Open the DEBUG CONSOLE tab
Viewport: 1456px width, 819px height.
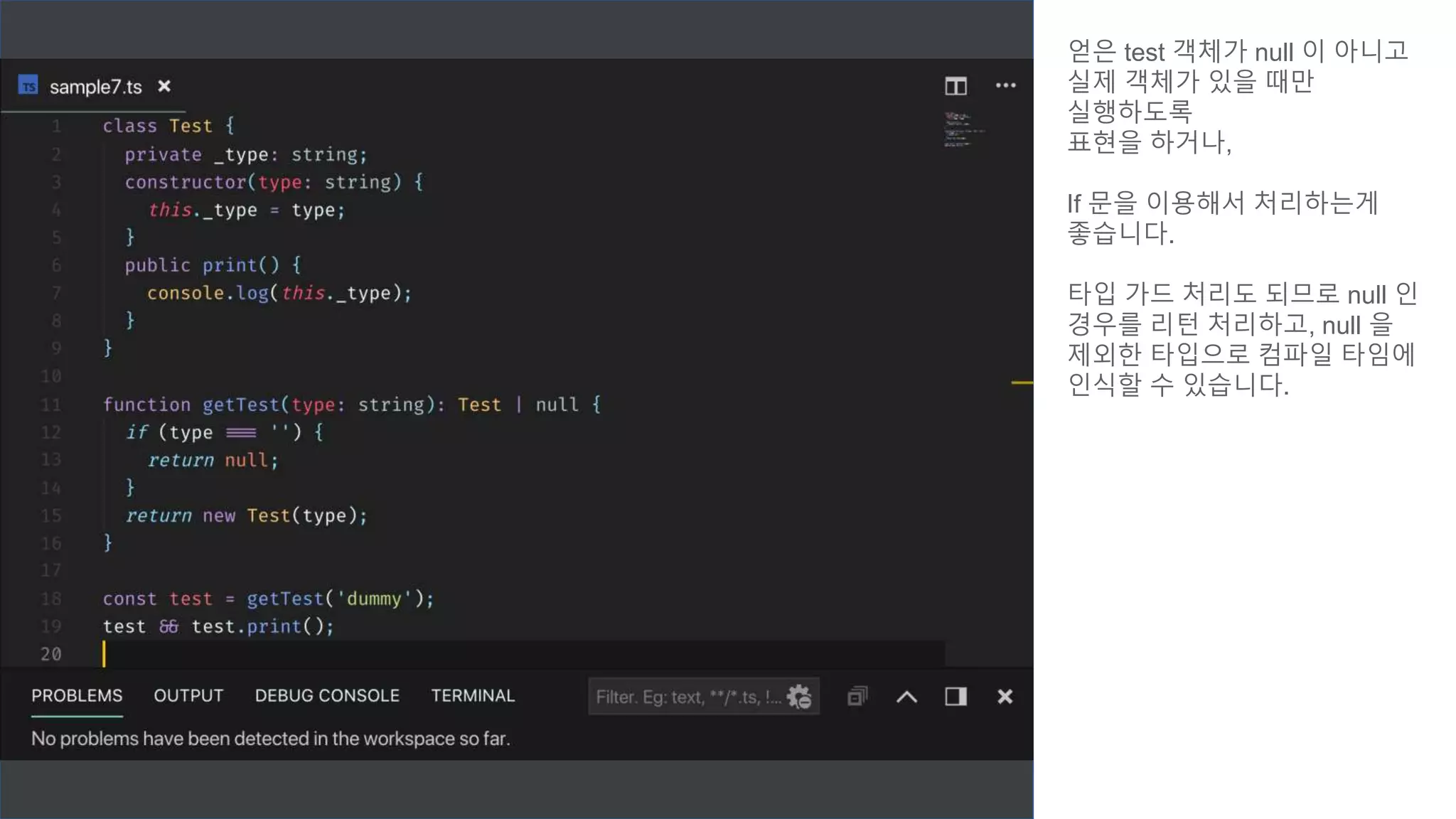click(327, 695)
